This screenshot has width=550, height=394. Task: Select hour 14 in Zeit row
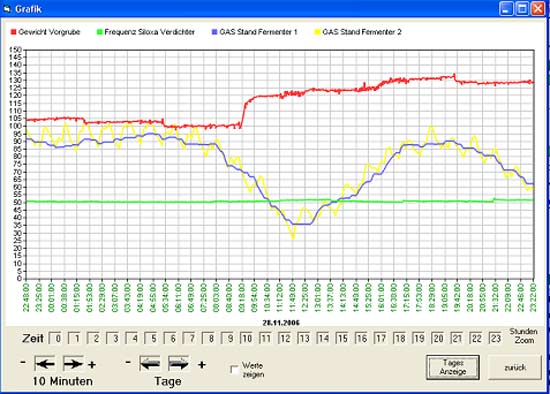click(323, 339)
